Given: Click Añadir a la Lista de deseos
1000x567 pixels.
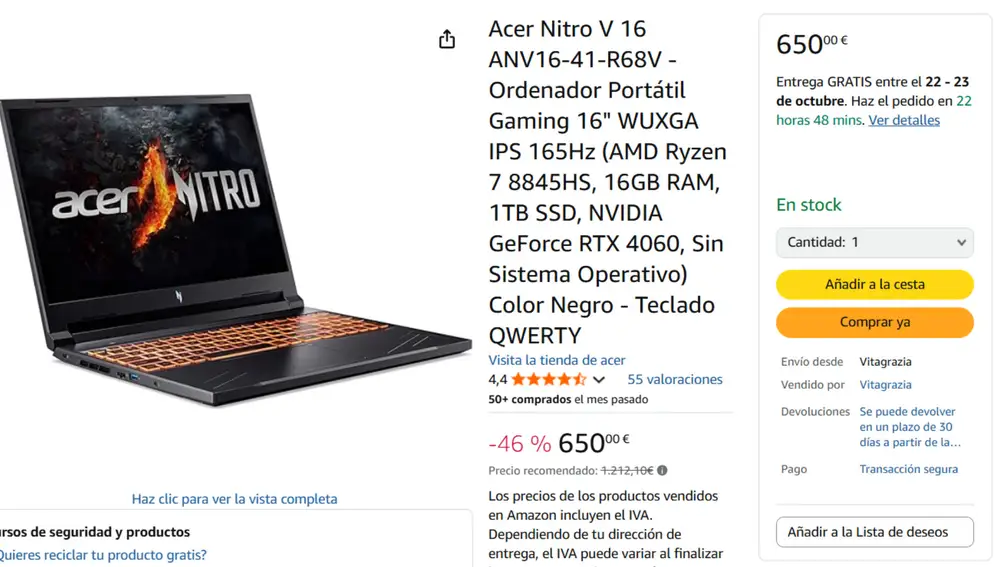Looking at the screenshot, I should pyautogui.click(x=874, y=532).
